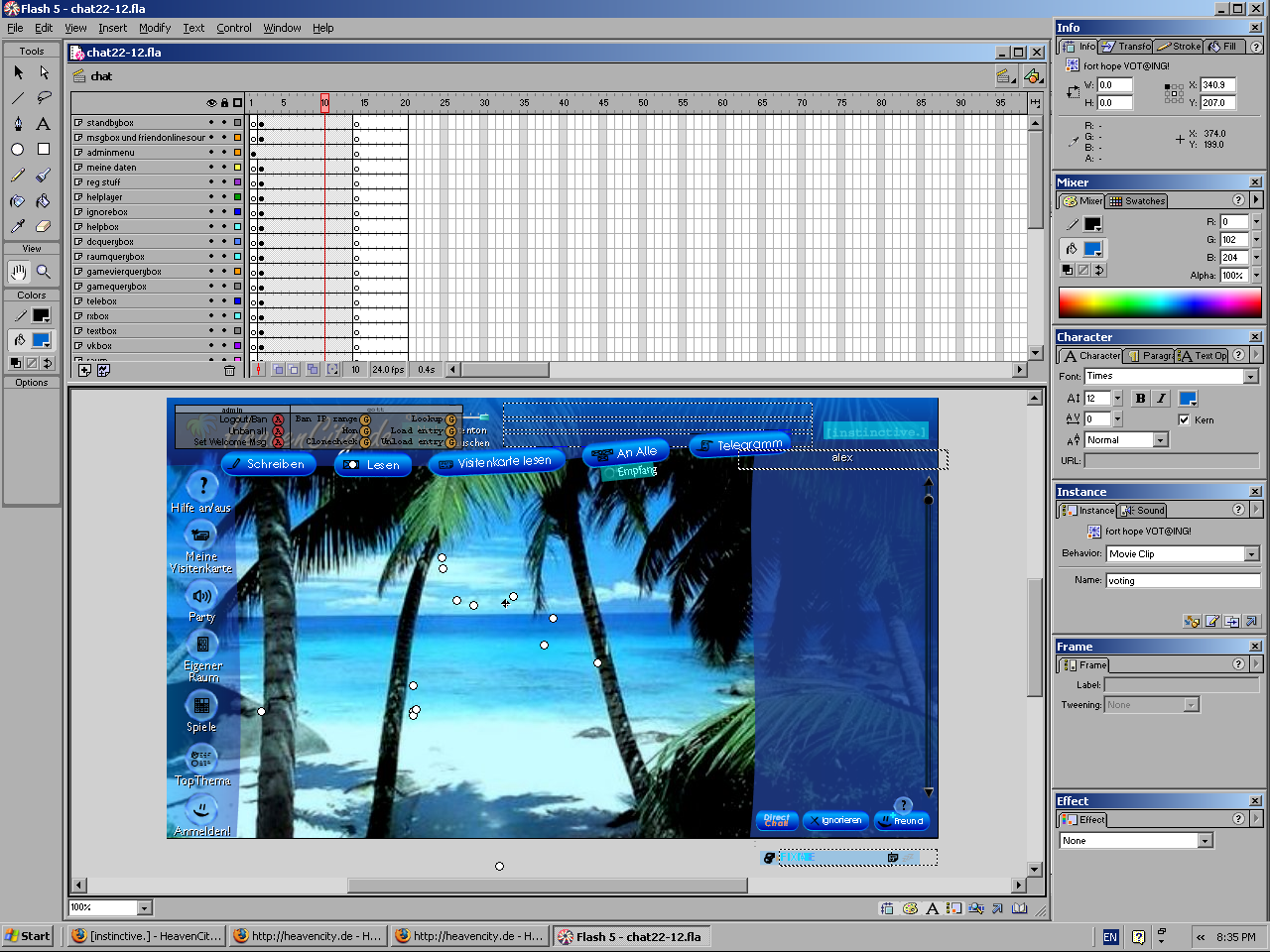This screenshot has height=952, width=1270.
Task: Open Alpha value dropdown arrow in Mixer
Action: tap(1256, 276)
